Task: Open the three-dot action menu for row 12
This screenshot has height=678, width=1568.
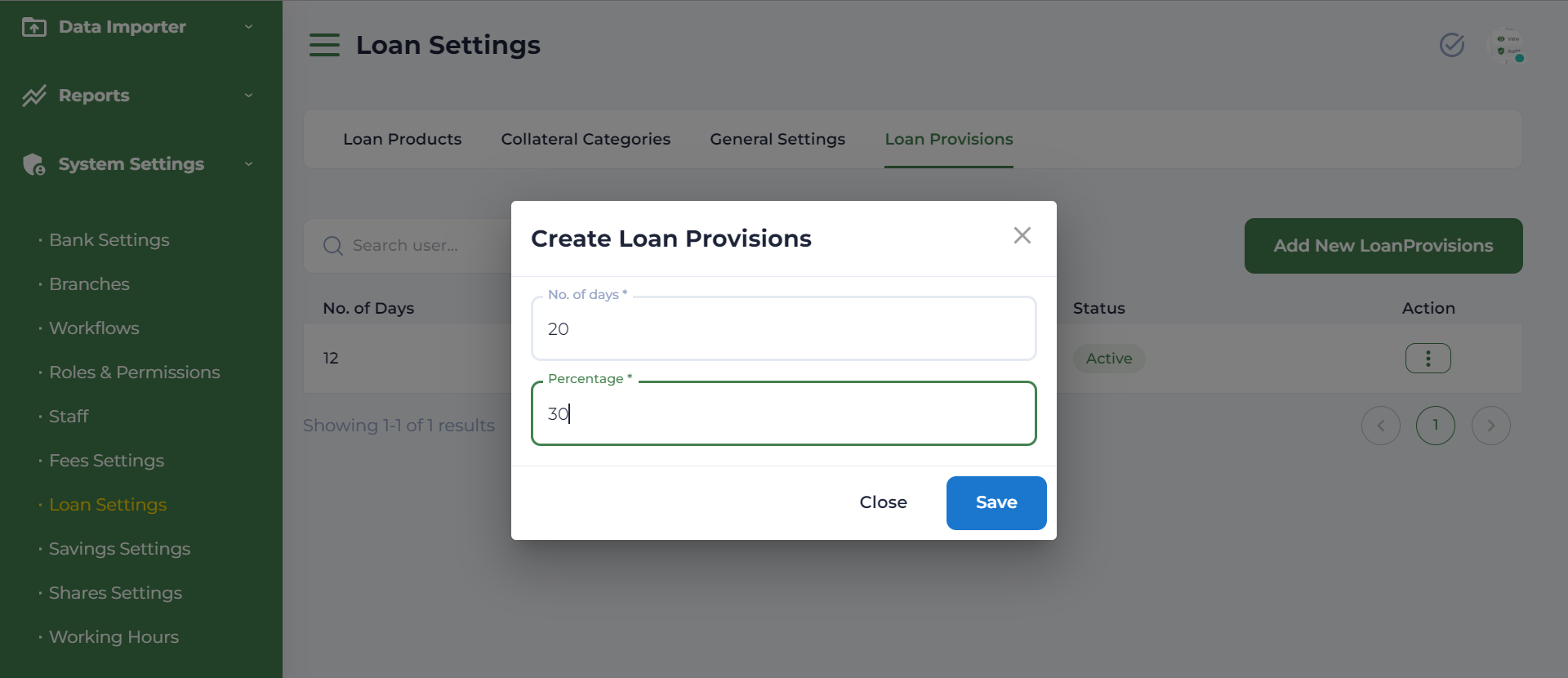Action: pos(1428,359)
